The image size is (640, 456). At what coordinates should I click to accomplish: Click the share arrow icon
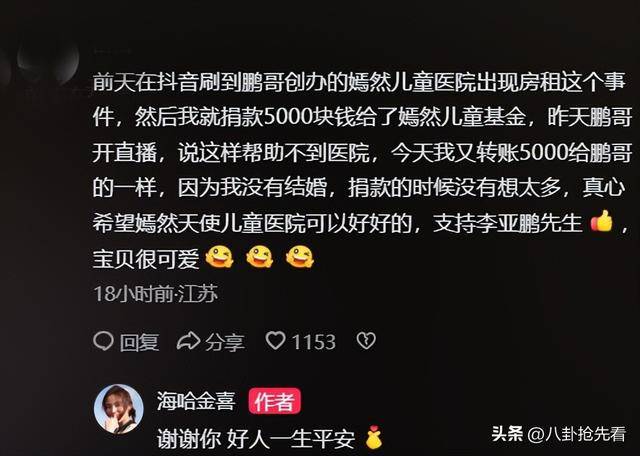pos(188,341)
